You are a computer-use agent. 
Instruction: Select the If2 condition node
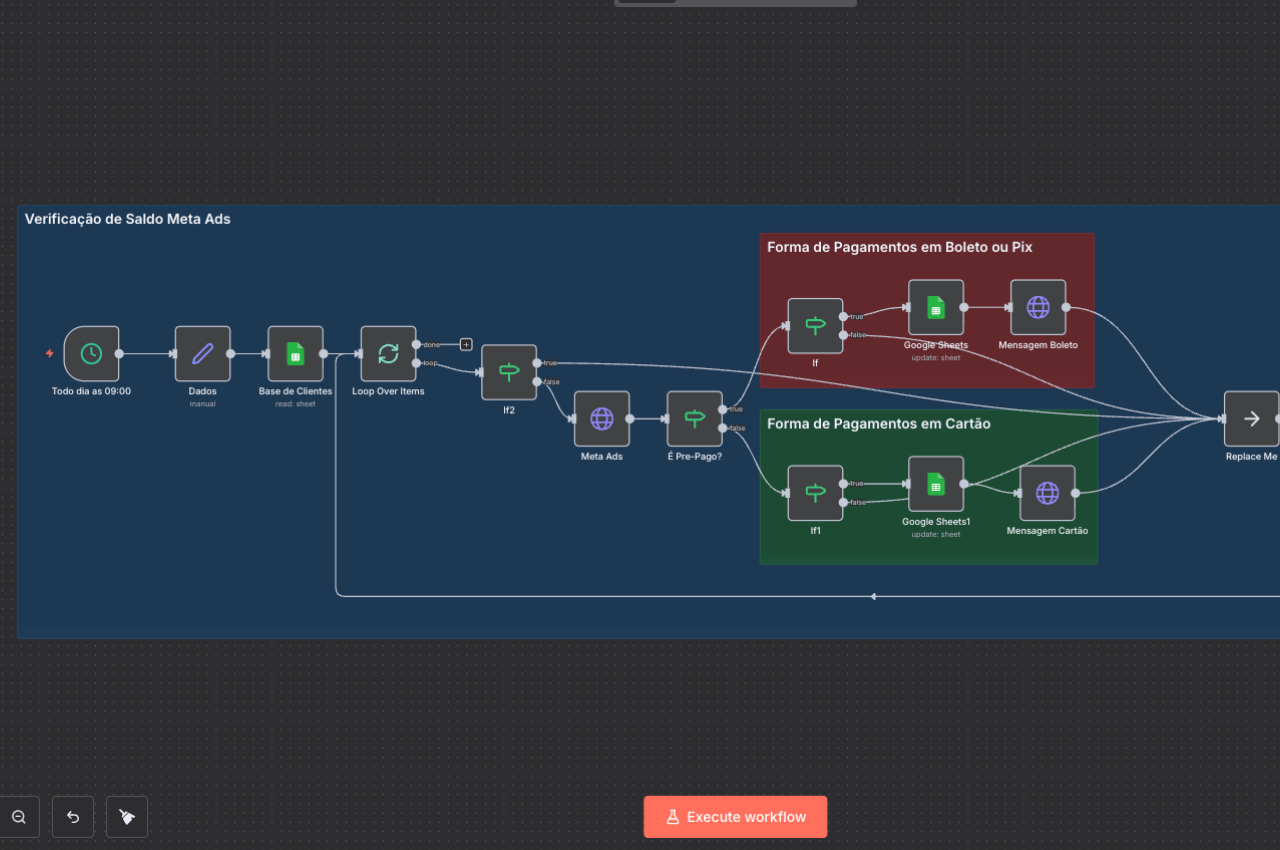pos(509,372)
